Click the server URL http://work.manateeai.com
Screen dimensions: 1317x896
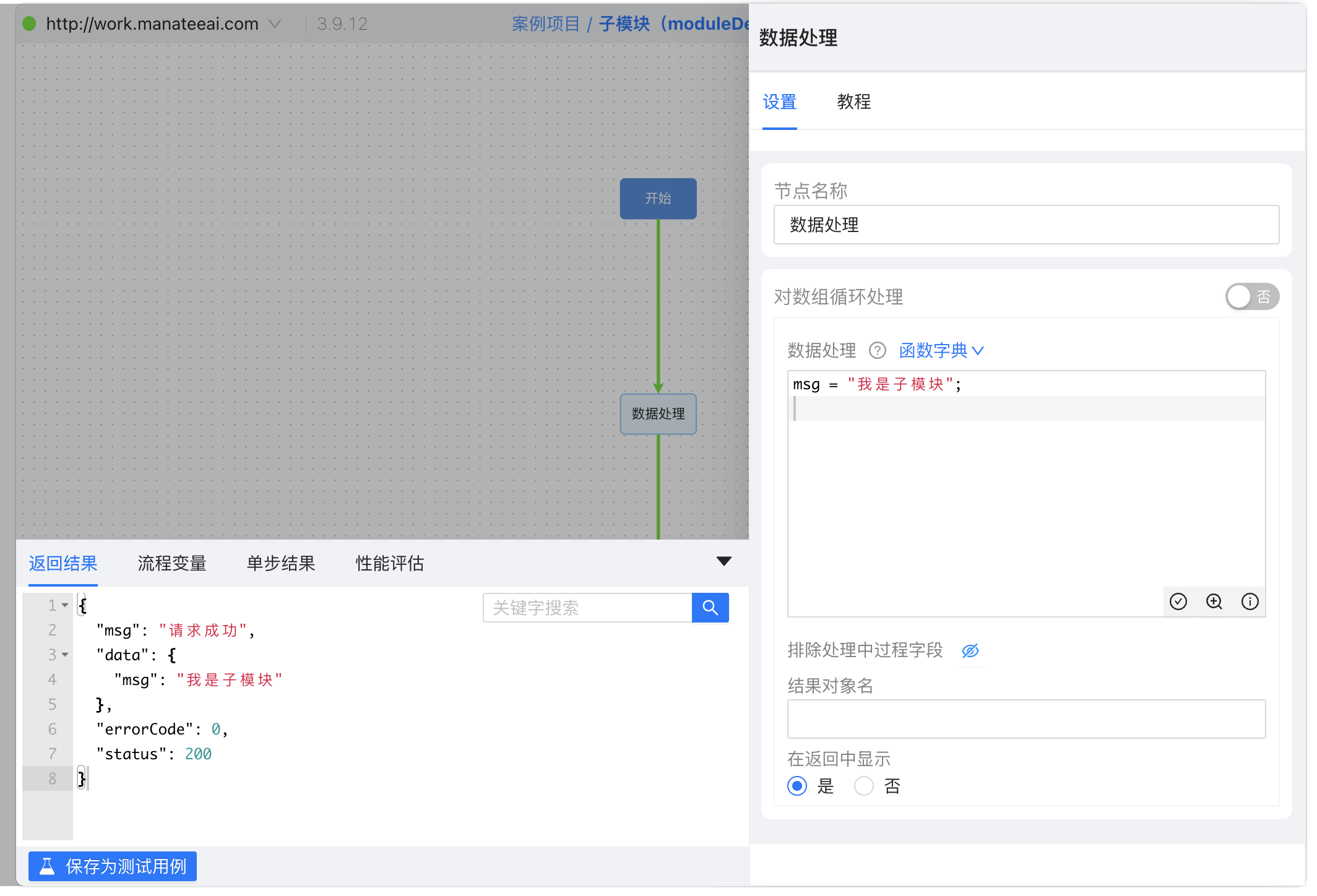click(152, 24)
